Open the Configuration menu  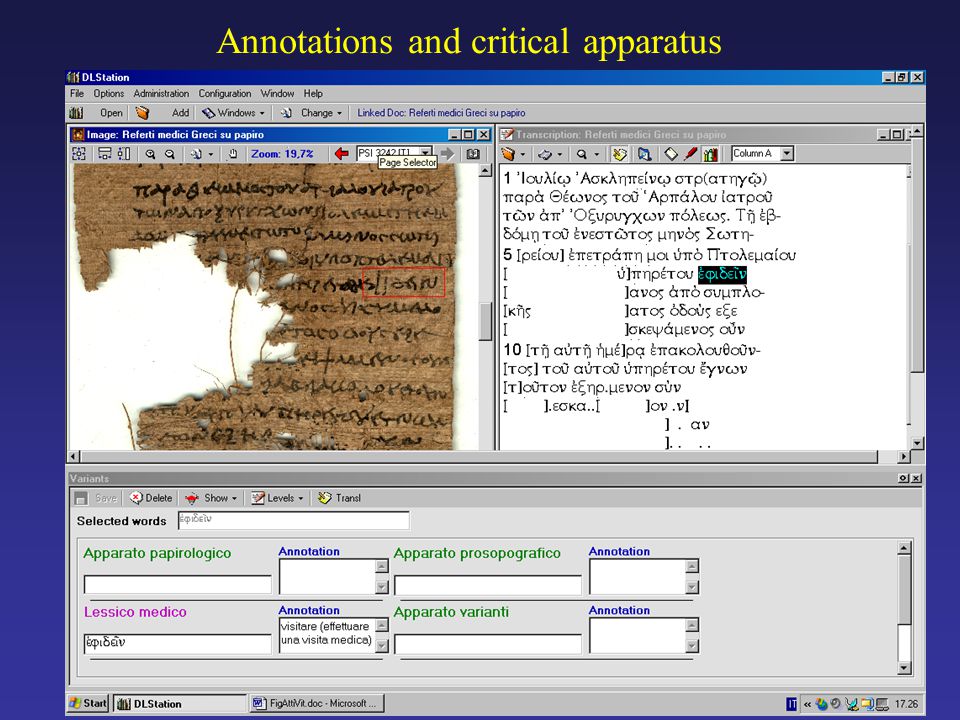pos(225,94)
